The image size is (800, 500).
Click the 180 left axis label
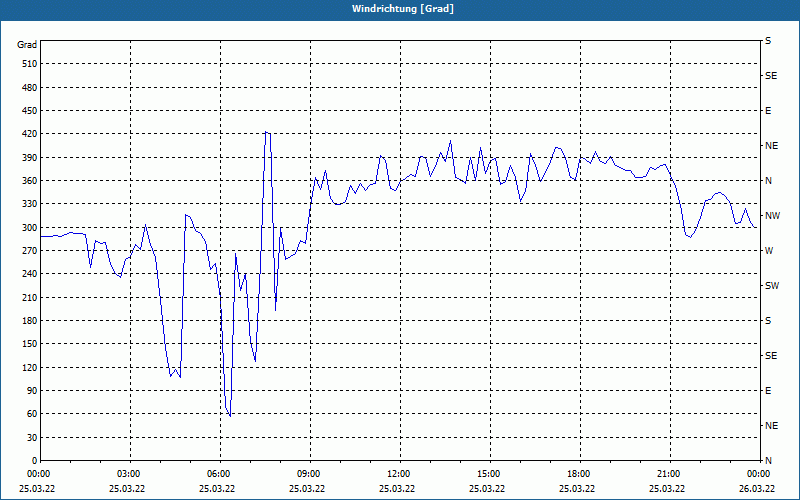[30, 321]
